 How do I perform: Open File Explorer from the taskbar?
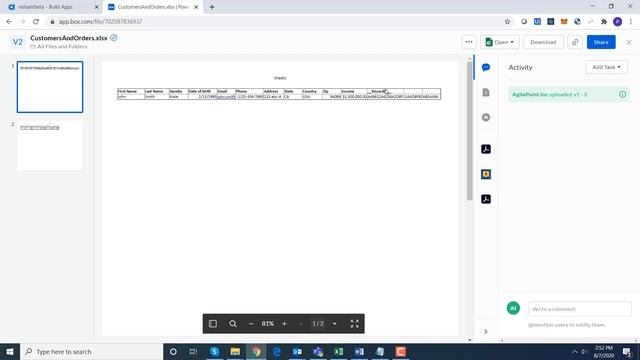[x=235, y=351]
